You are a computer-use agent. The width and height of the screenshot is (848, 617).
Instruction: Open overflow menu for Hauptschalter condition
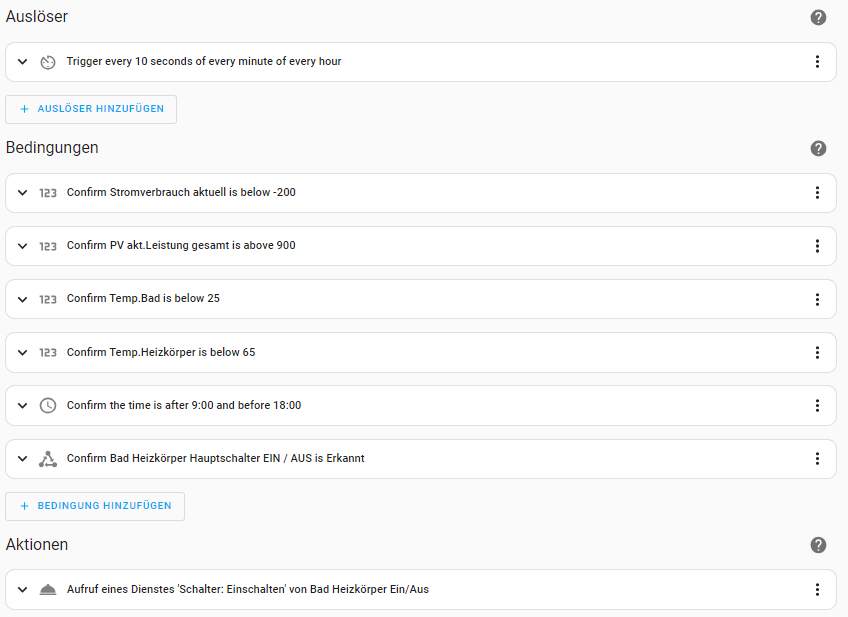click(817, 459)
